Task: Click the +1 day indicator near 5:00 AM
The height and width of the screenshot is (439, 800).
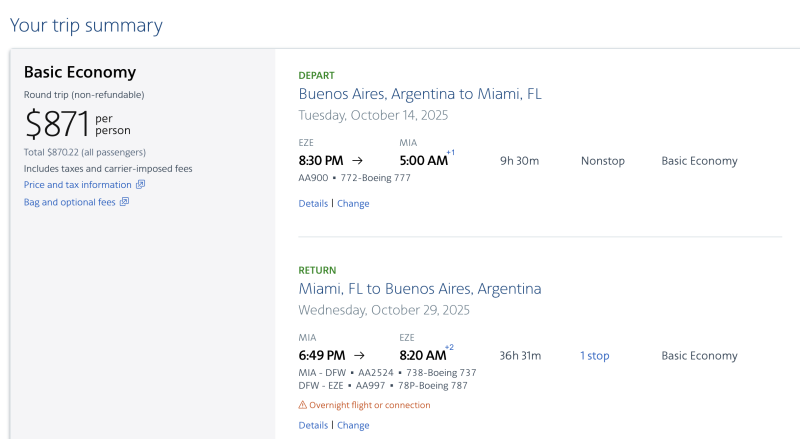Action: tap(451, 152)
